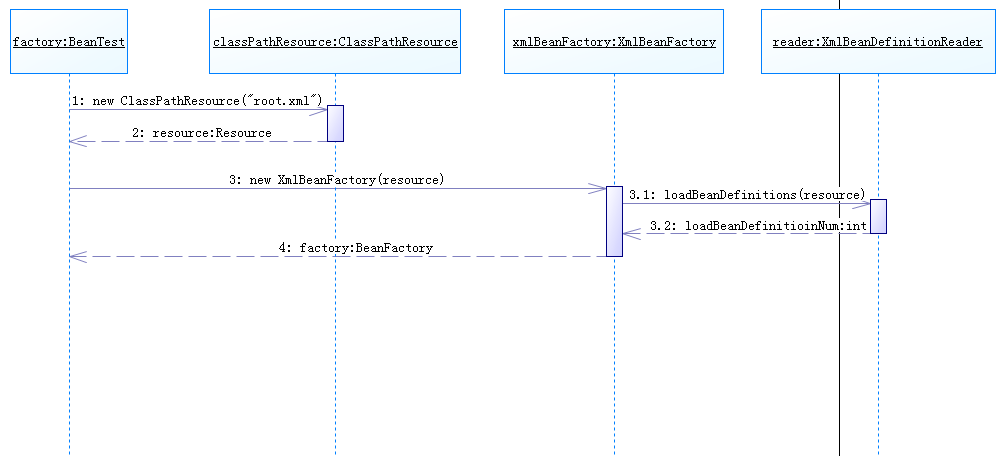1003x456 pixels.
Task: Select the factory:BeanTest lifeline box
Action: [69, 42]
